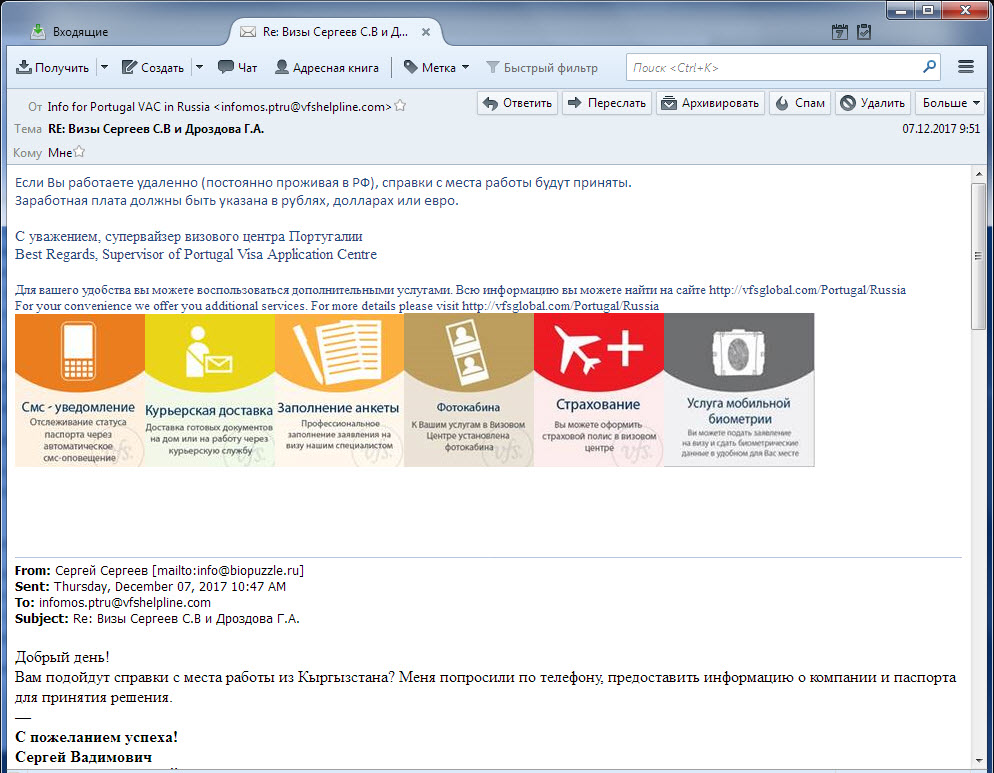Toggle the Quick Filter (Быстрый фильтр)

click(x=542, y=68)
